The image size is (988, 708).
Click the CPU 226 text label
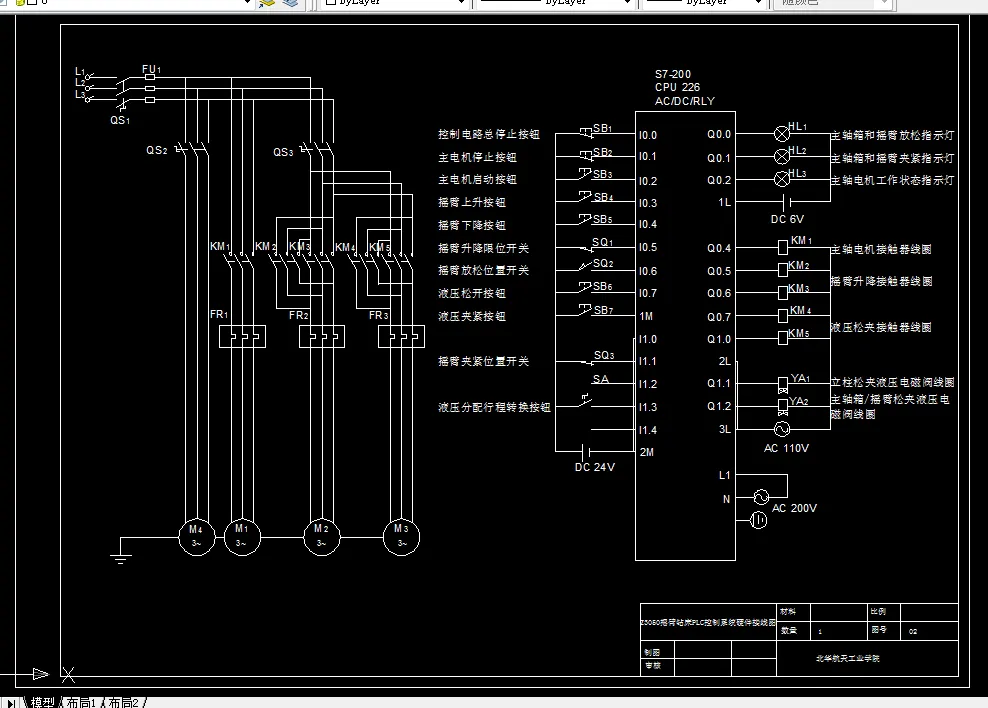(x=677, y=87)
